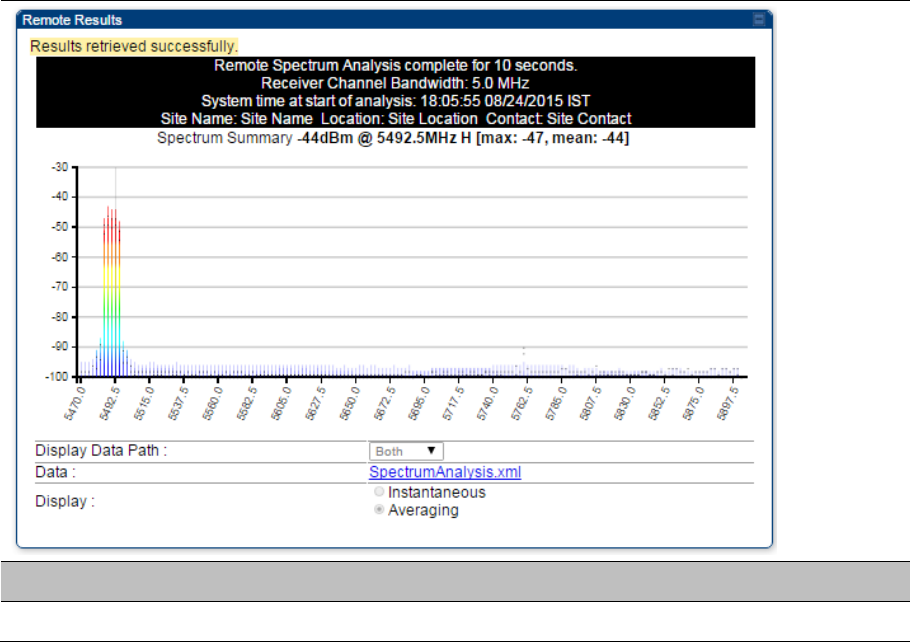Click the 'Display Data Path :' label
Viewport: 910px width, 642px height.
(x=101, y=450)
